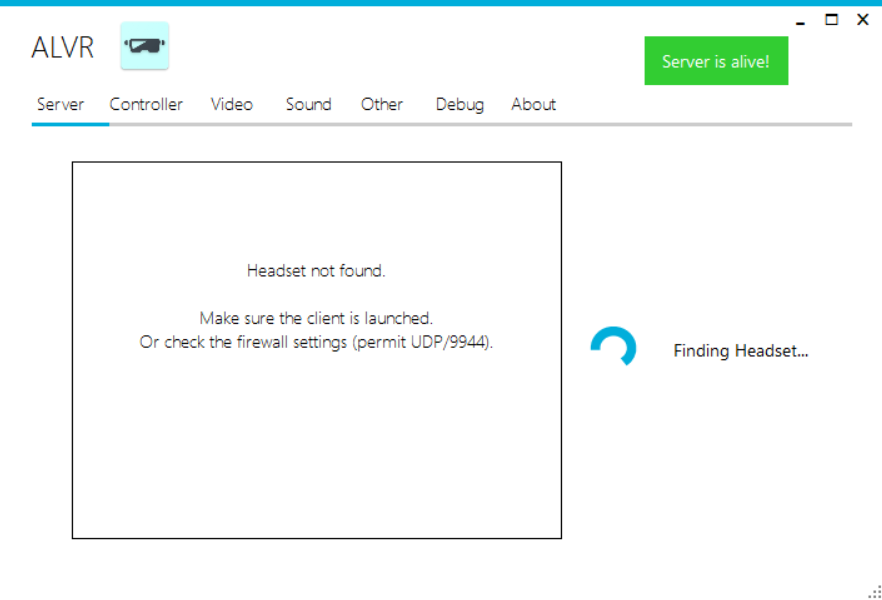Click the green Server is alive button
Image resolution: width=882 pixels, height=600 pixels.
(716, 61)
